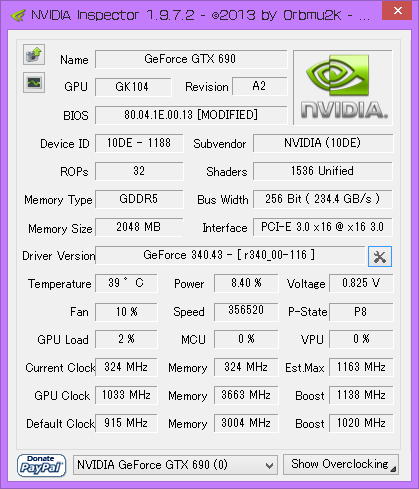419x489 pixels.
Task: Click the Interface PCI-E field
Action: click(x=323, y=227)
